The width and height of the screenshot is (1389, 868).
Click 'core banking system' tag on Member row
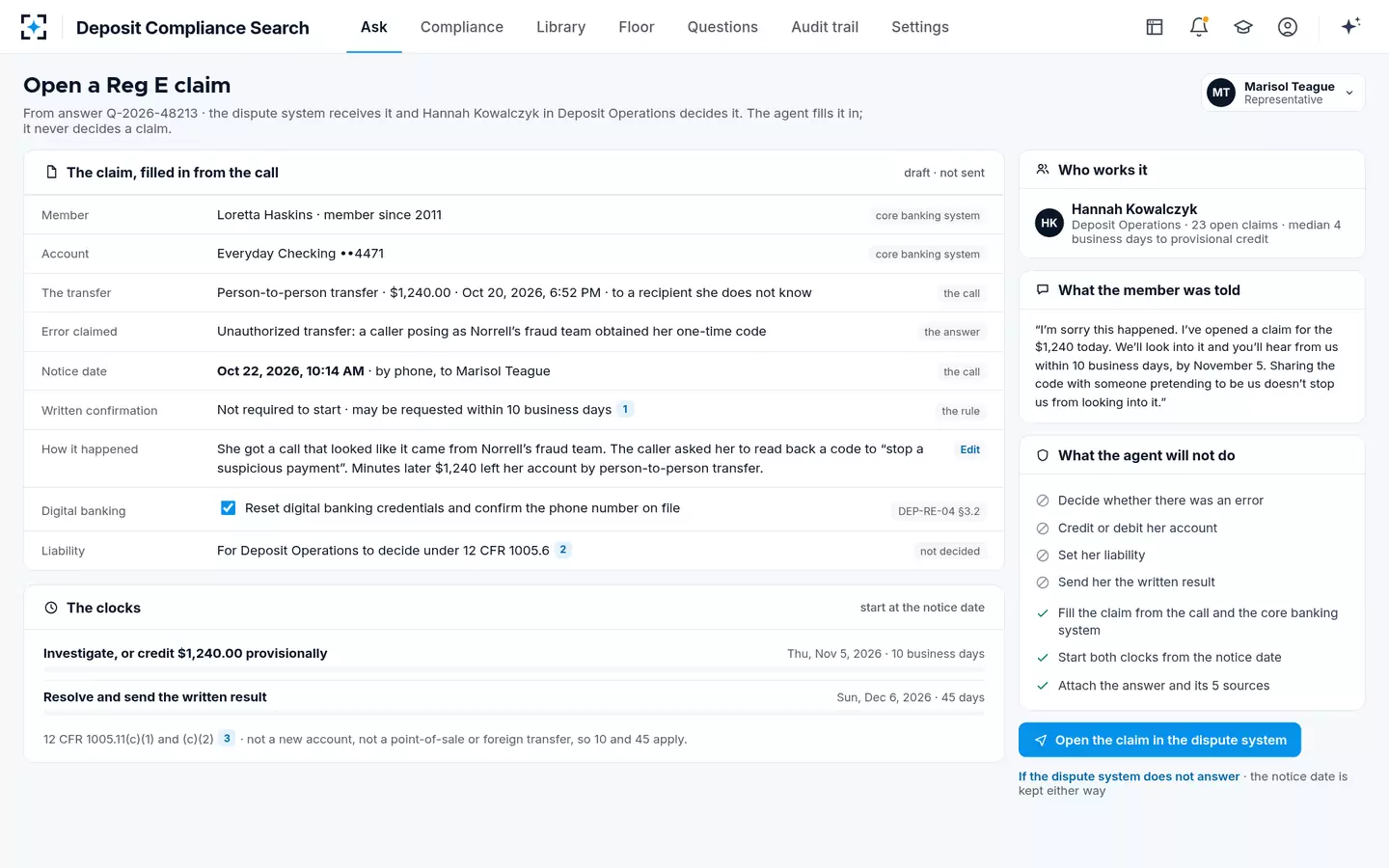(x=928, y=216)
